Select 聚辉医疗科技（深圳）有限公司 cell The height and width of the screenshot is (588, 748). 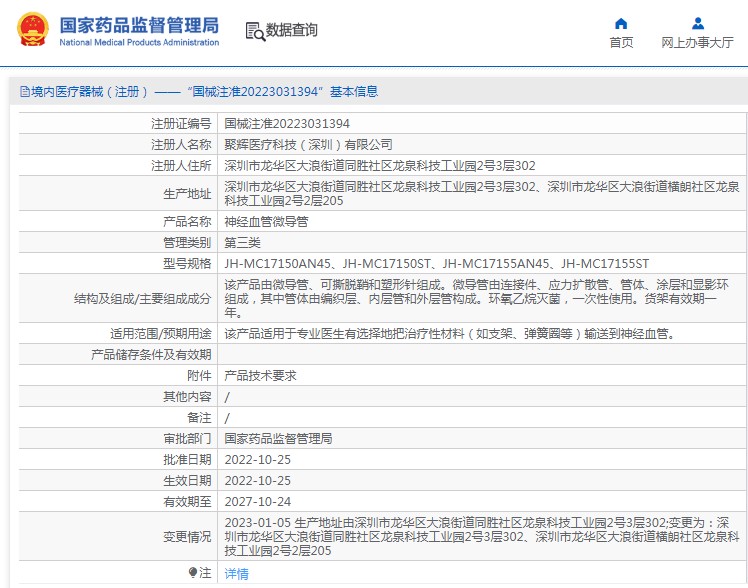pos(309,145)
